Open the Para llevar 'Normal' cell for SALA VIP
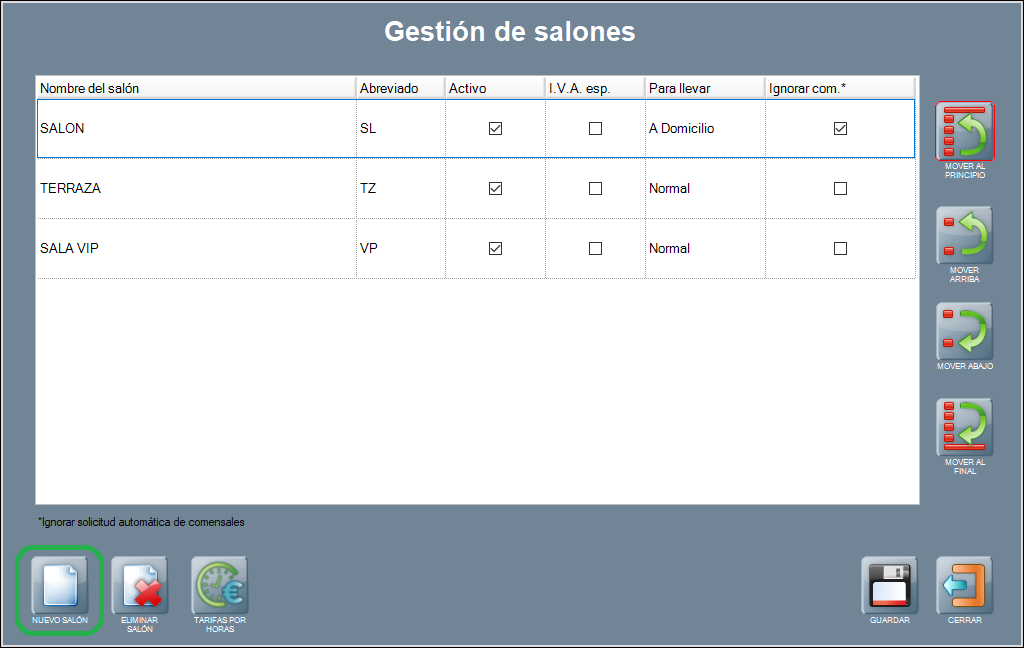1024x648 pixels. pos(704,249)
